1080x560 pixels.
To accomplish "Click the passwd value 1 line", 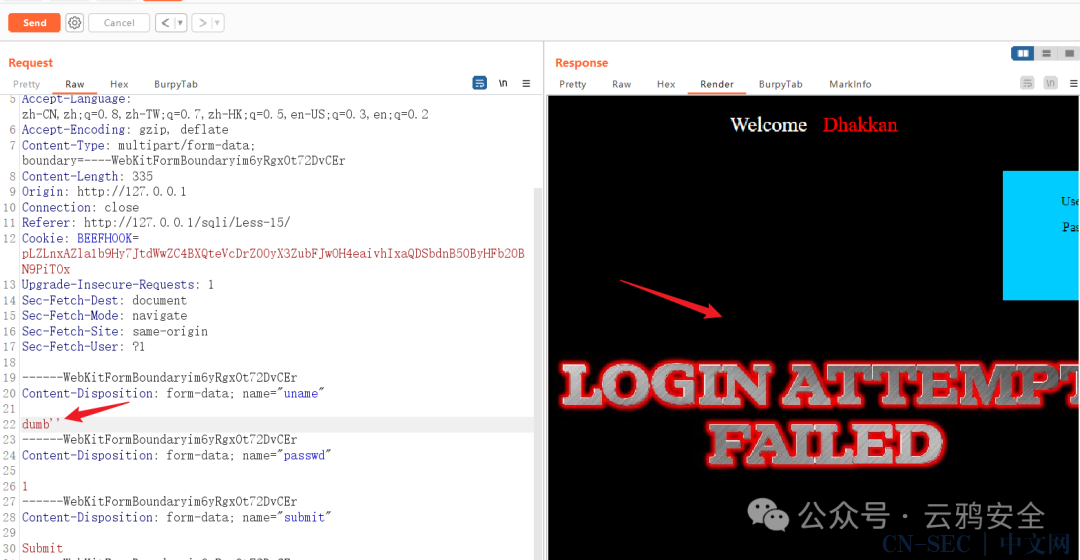I will [x=25, y=486].
